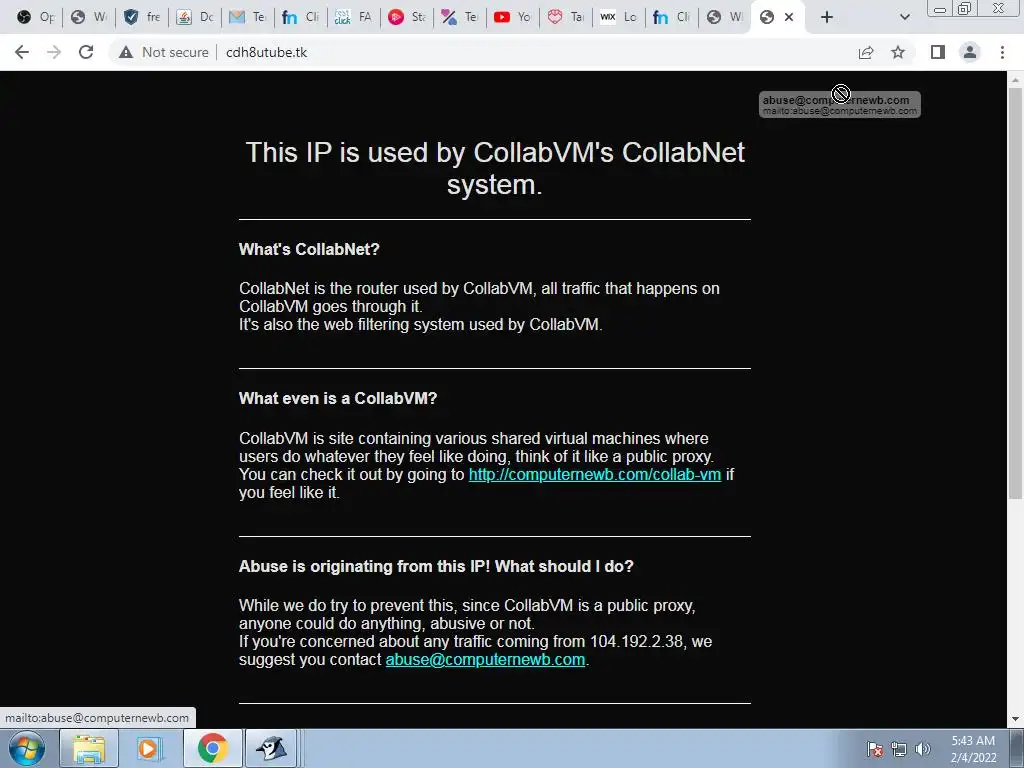The width and height of the screenshot is (1024, 768).
Task: Click the address bar URL cdh8utube.tk
Action: coord(266,52)
